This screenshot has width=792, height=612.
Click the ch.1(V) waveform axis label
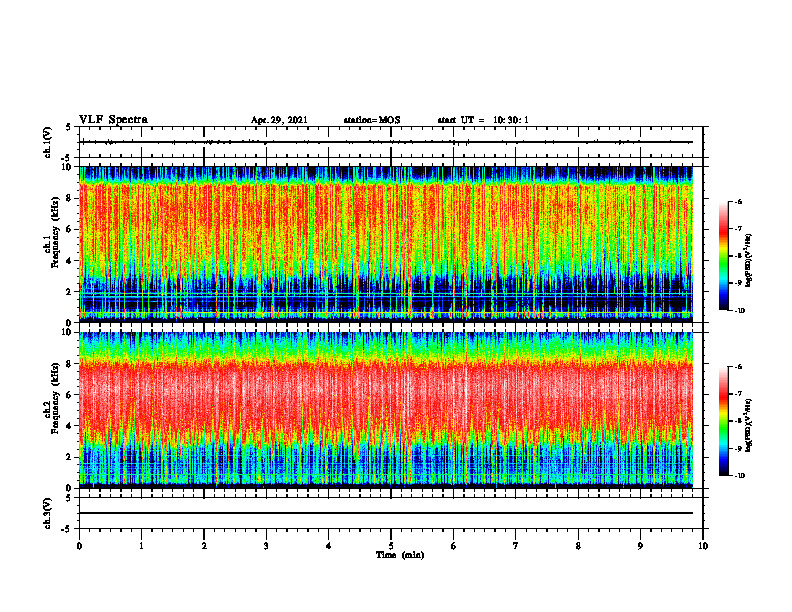pos(48,142)
